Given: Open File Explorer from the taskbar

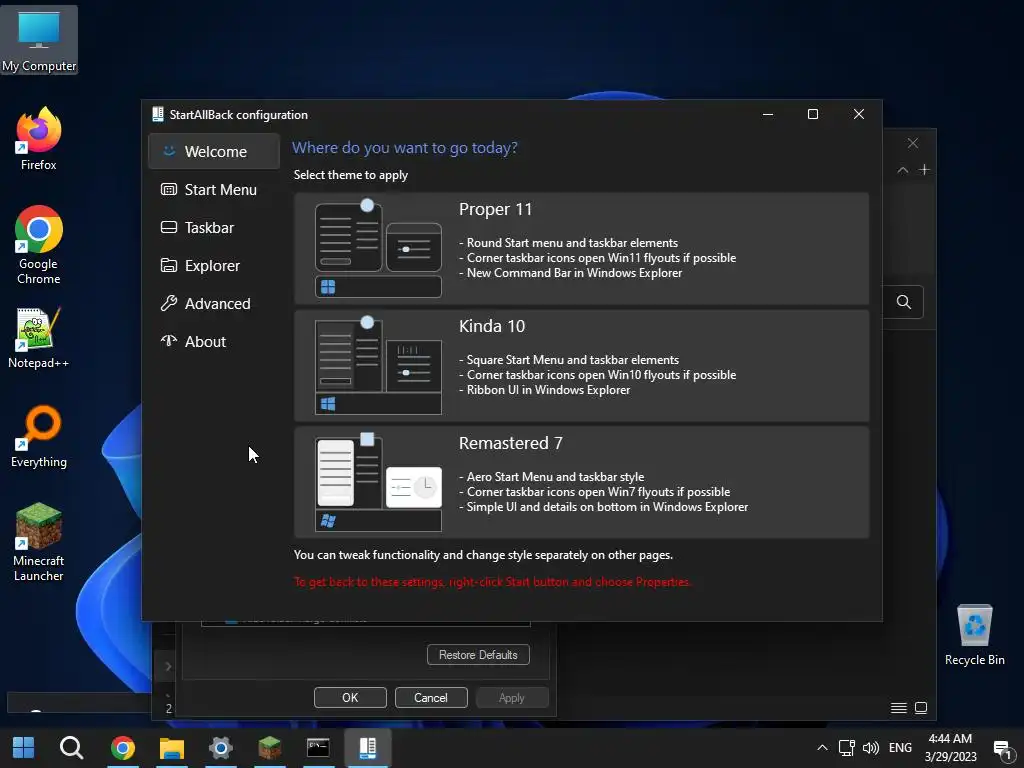Looking at the screenshot, I should pos(172,748).
